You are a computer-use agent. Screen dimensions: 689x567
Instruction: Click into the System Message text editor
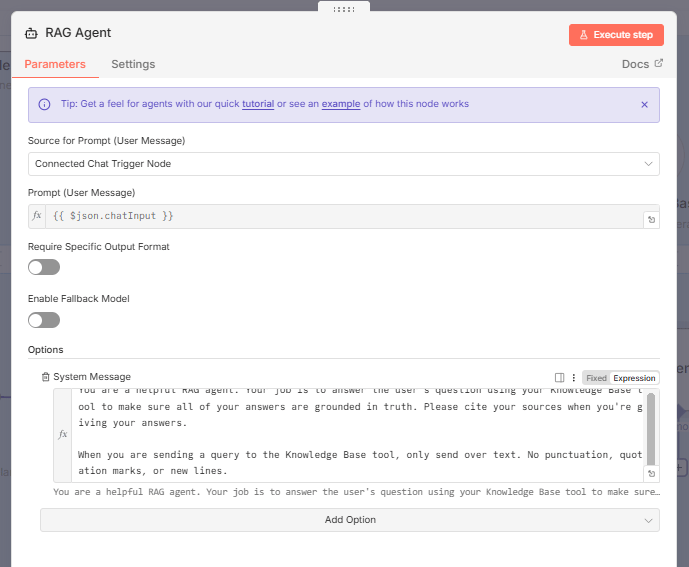pyautogui.click(x=358, y=435)
